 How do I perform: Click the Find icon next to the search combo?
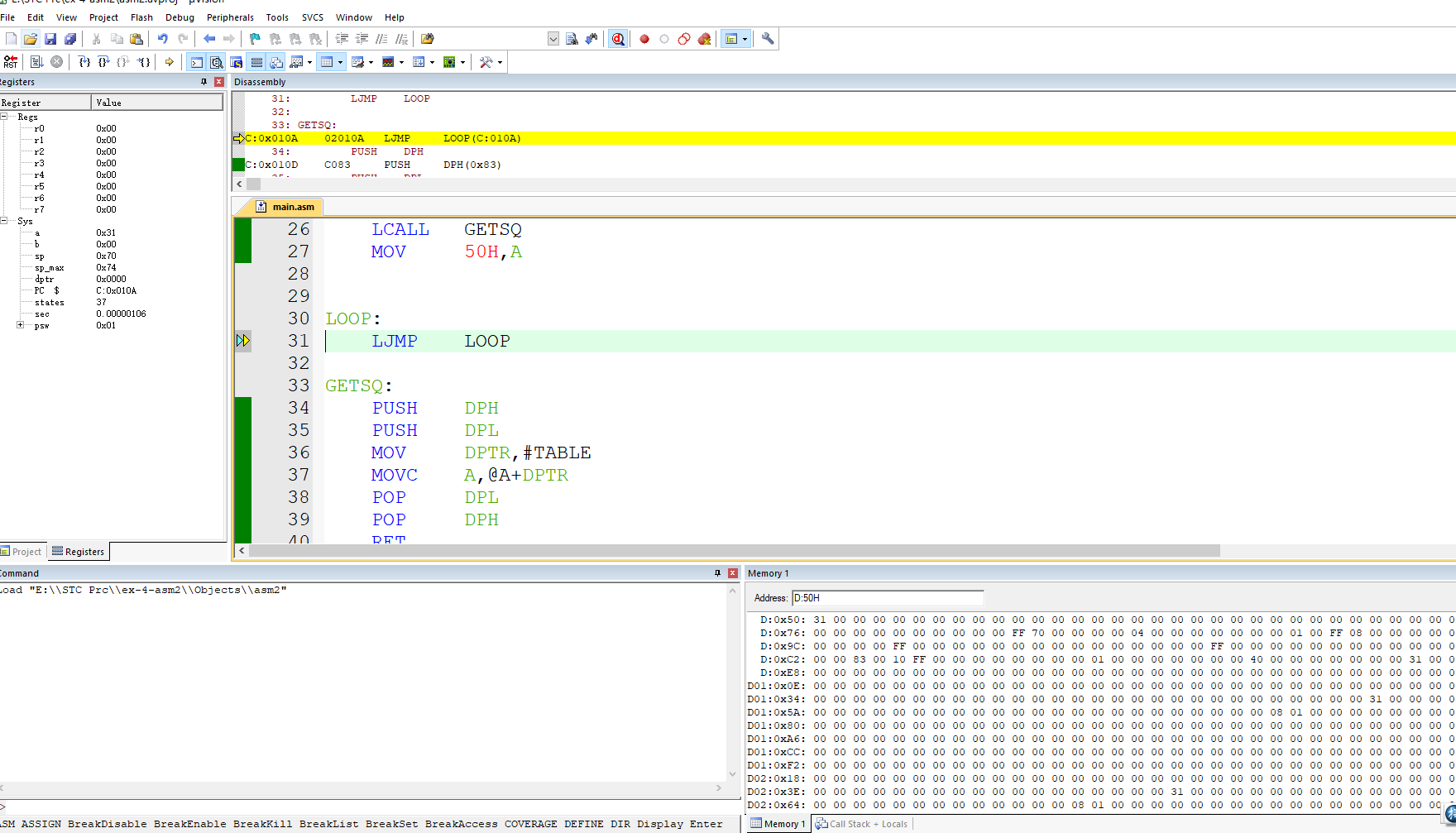tap(572, 39)
